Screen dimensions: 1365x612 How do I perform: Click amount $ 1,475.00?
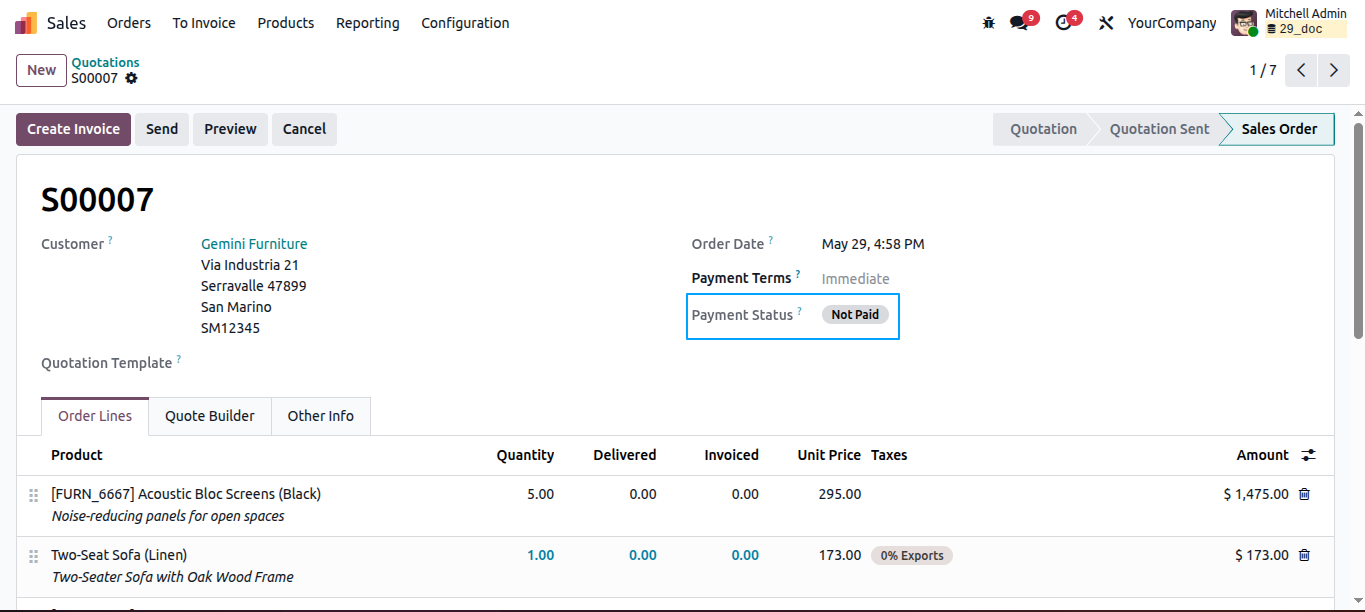(x=1256, y=494)
